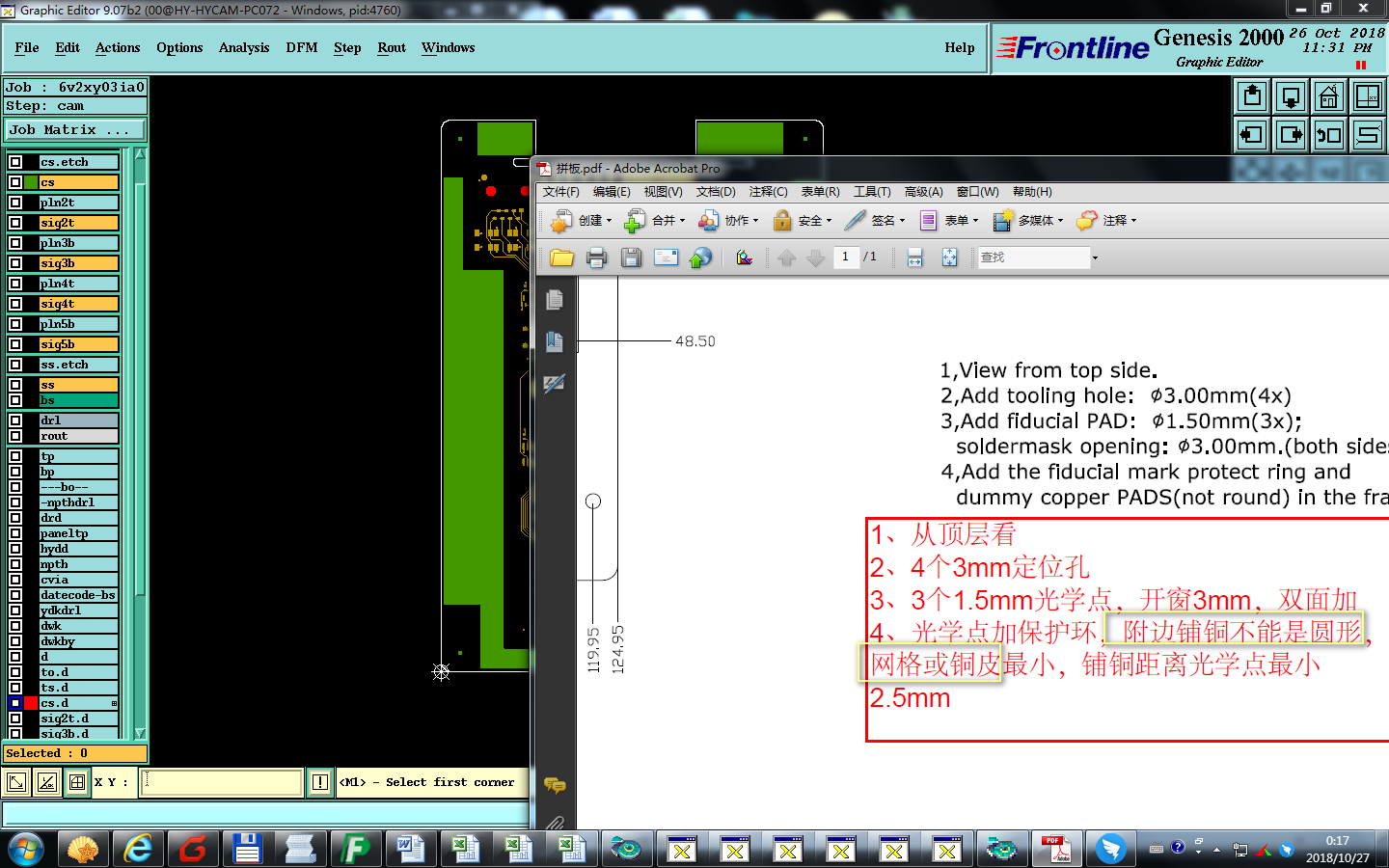Select the sig4t layer name
Image resolution: width=1389 pixels, height=868 pixels.
point(79,304)
